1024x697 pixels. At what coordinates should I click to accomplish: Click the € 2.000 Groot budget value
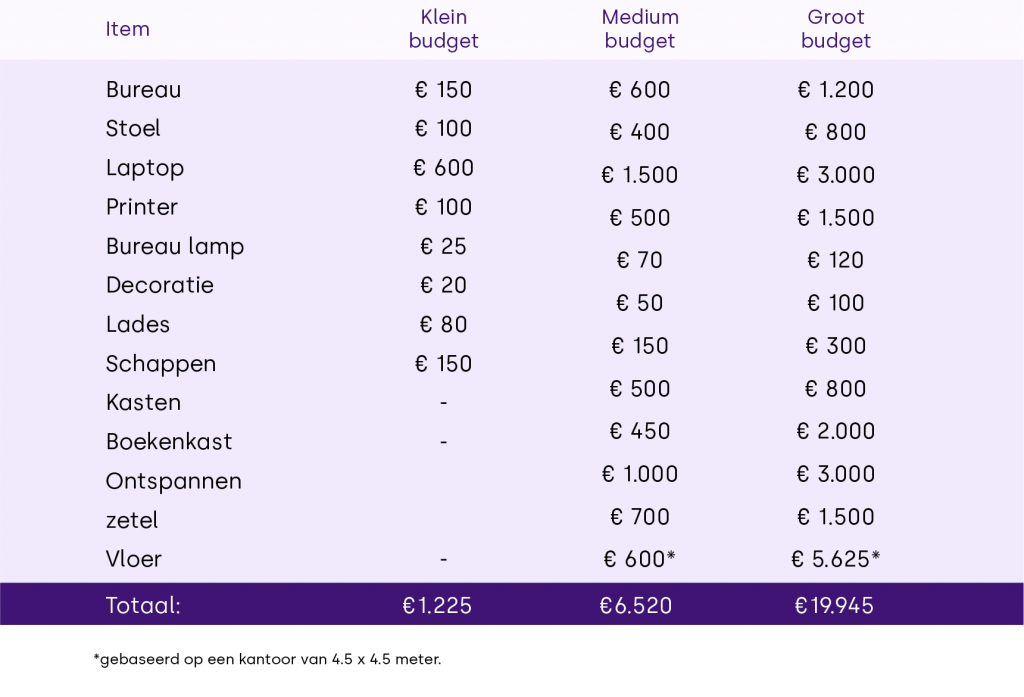click(x=836, y=431)
